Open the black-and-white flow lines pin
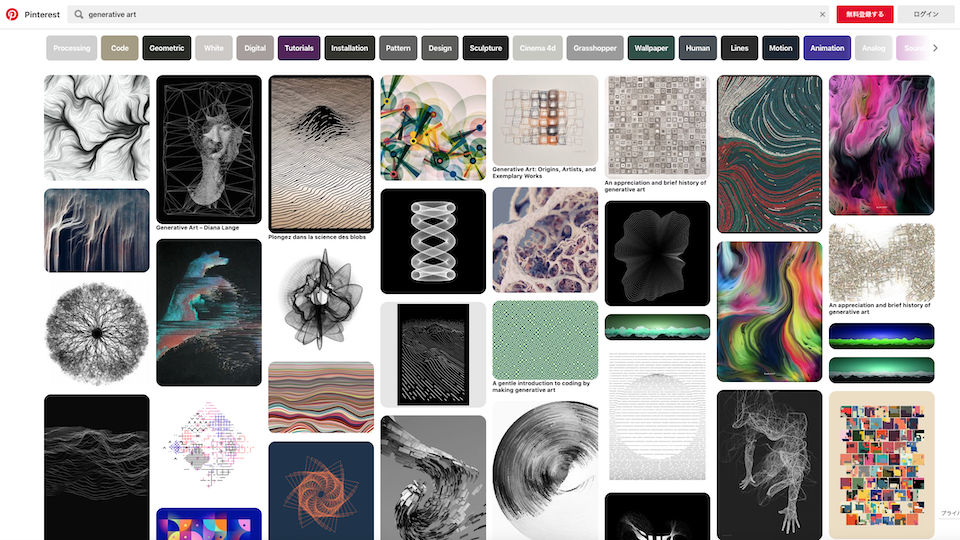960x540 pixels. [x=97, y=128]
